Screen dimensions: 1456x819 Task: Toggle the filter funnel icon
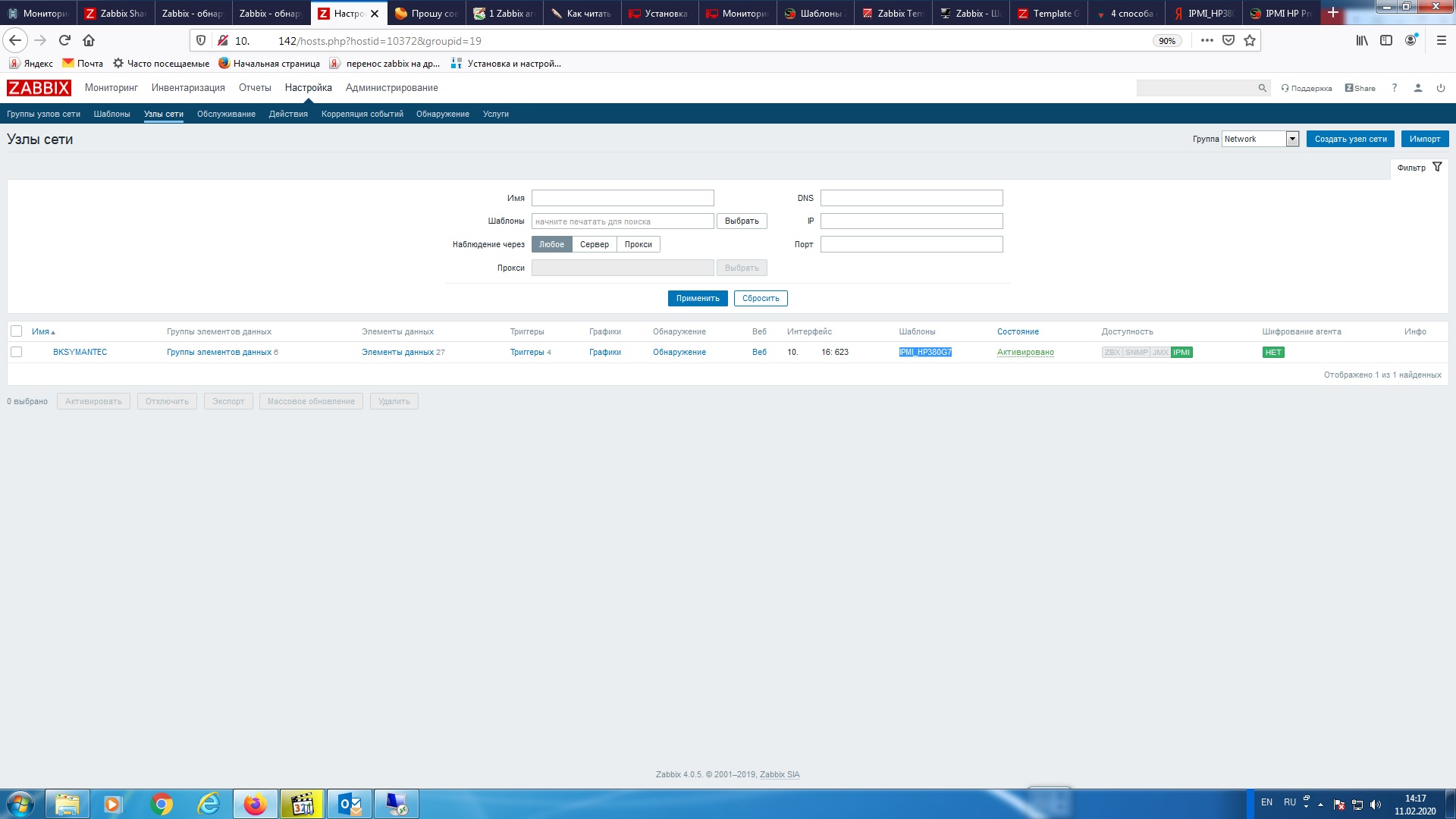1437,167
